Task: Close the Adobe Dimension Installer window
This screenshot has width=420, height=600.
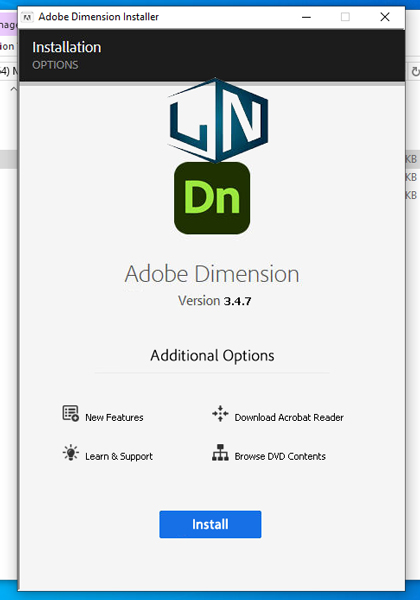Action: pyautogui.click(x=385, y=17)
